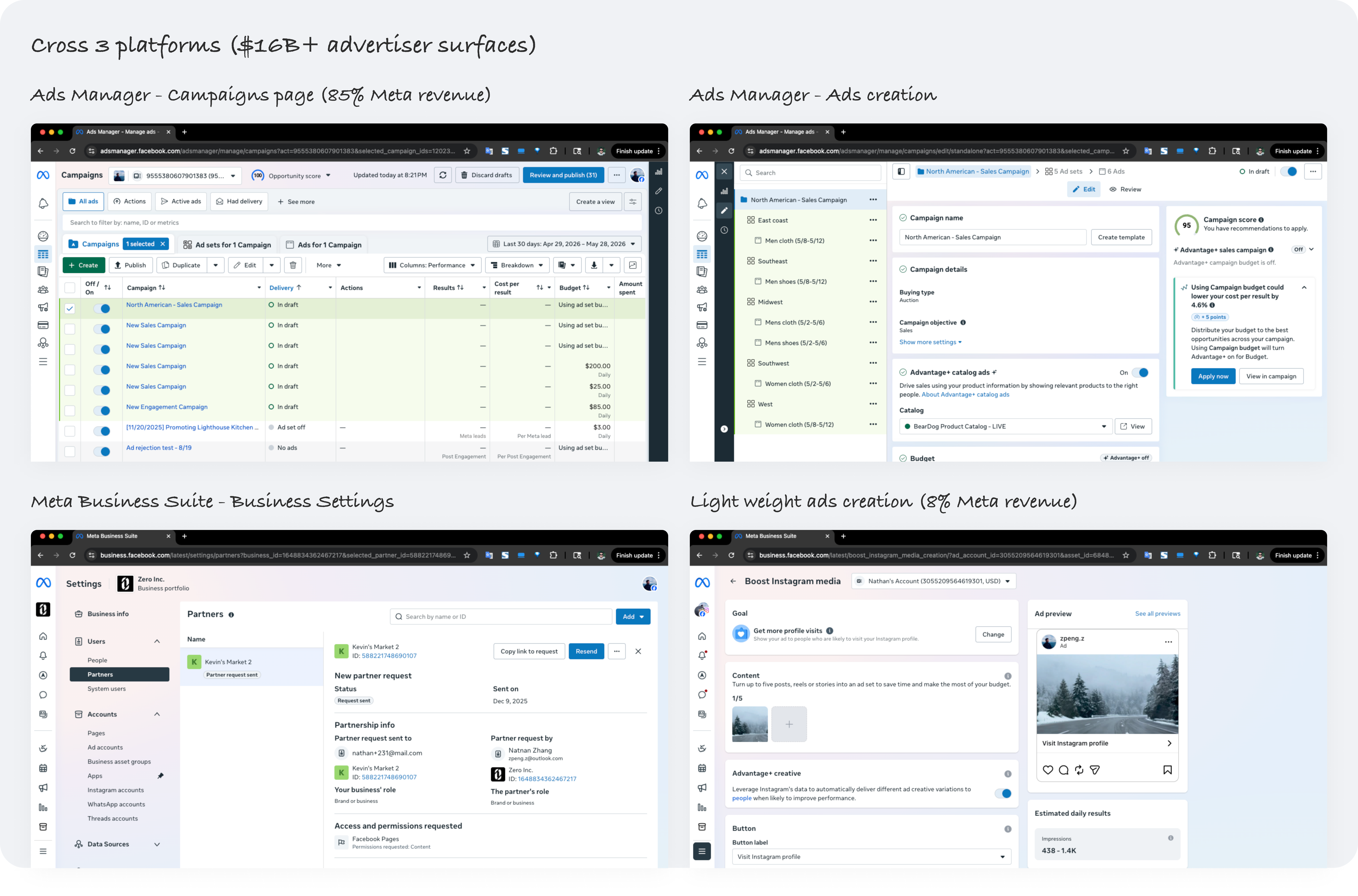Open the bar chart icon in Campaigns right rail
This screenshot has width=1358, height=896.
658,171
